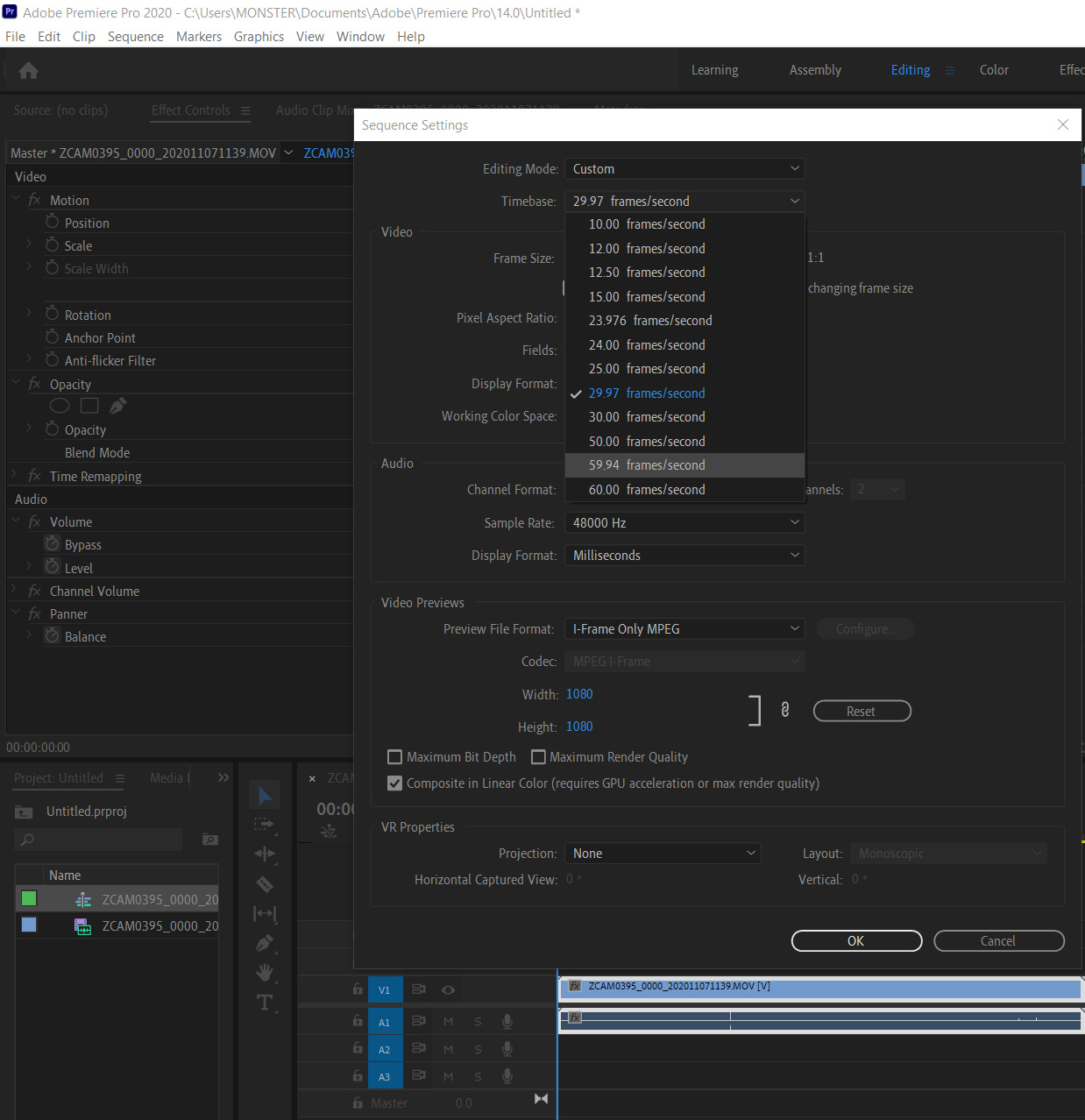Collapse the Timebase dropdown
Image resolution: width=1085 pixels, height=1120 pixels.
[x=684, y=201]
